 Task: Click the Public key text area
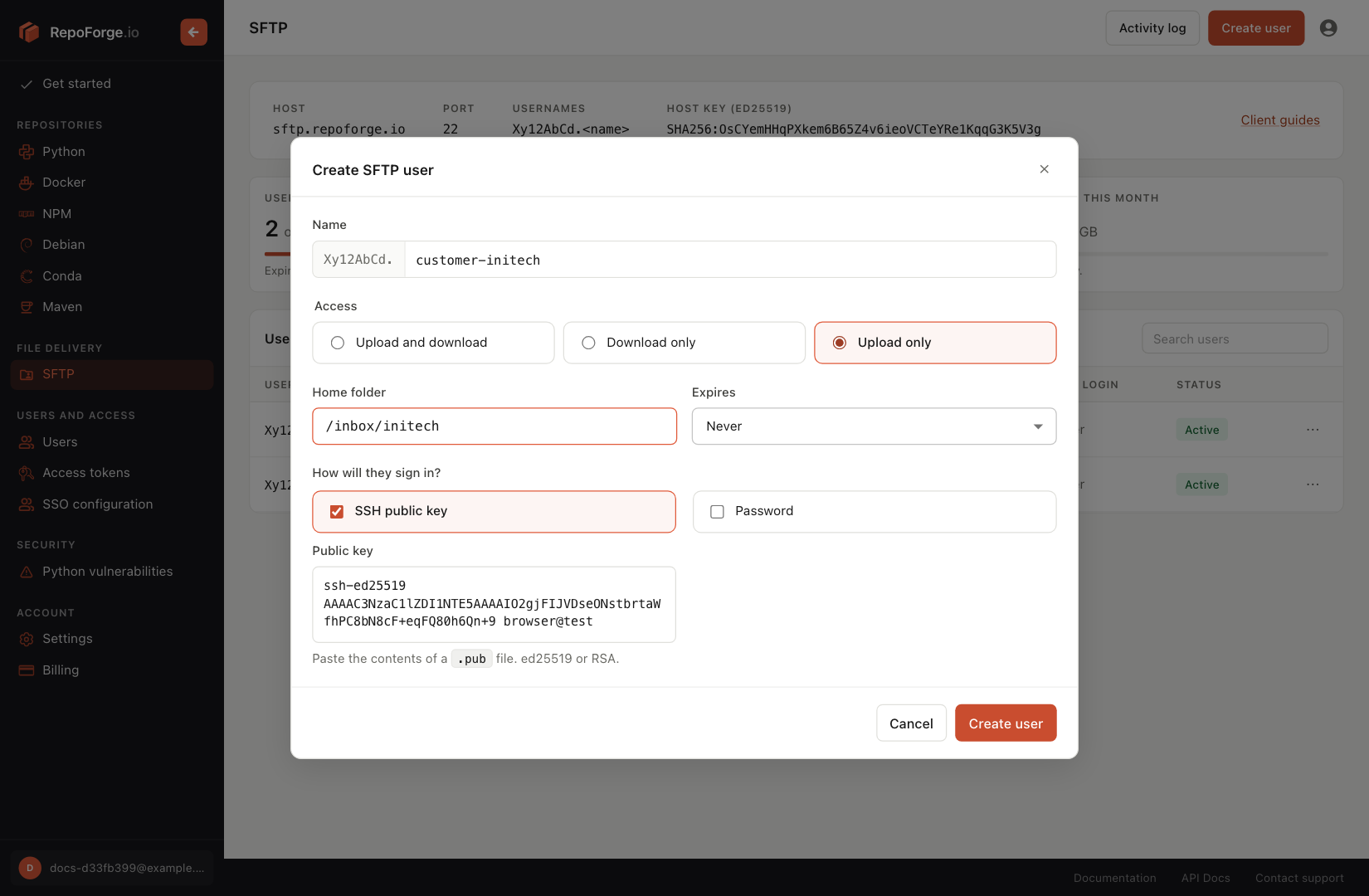coord(494,605)
